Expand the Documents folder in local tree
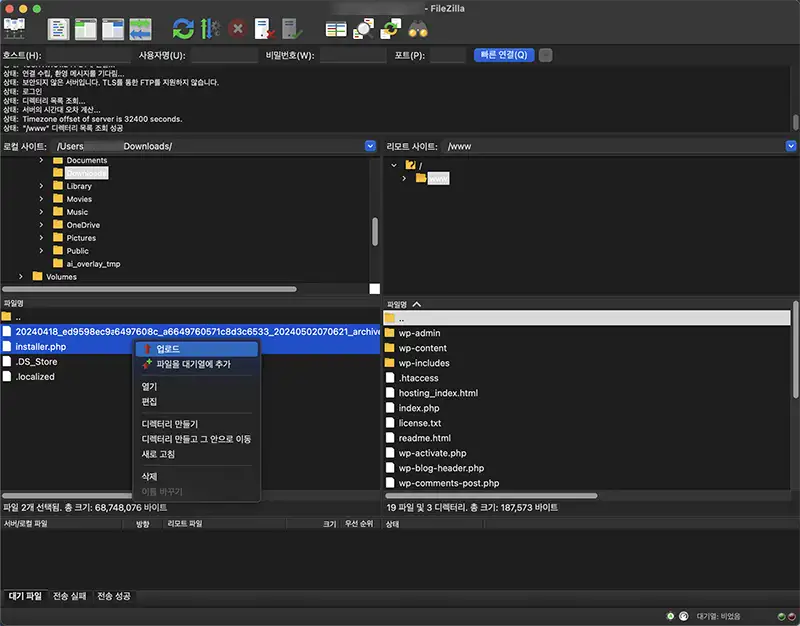This screenshot has height=626, width=800. point(41,160)
